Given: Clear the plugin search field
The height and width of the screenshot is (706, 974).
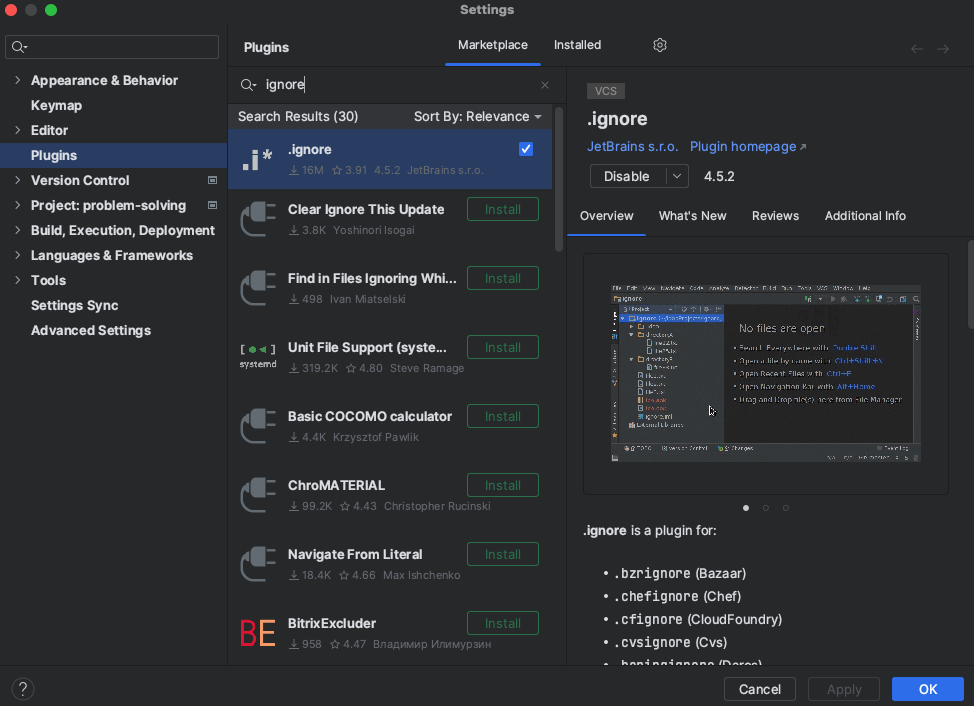Looking at the screenshot, I should [x=545, y=85].
